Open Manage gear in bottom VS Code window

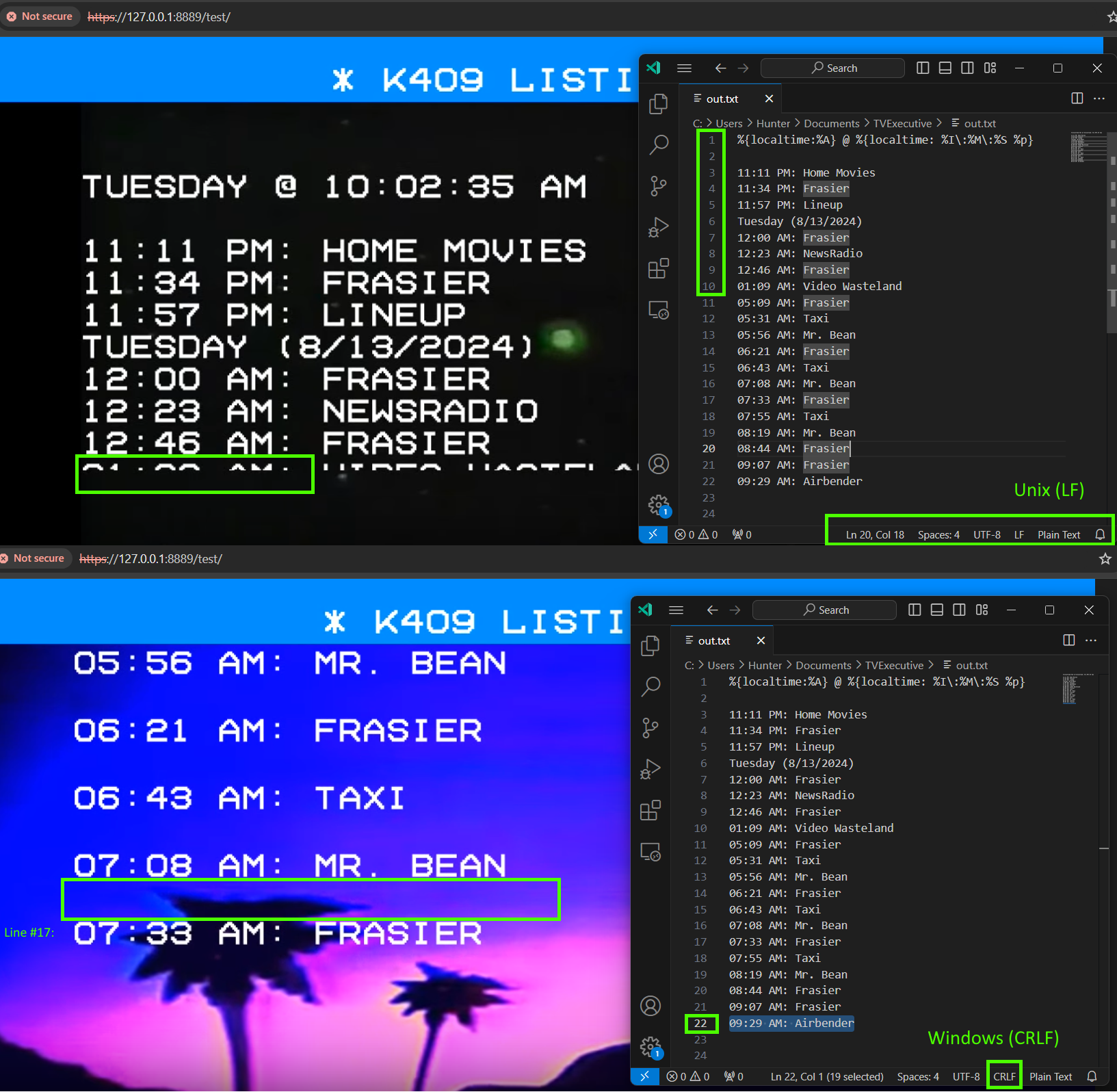[650, 1048]
